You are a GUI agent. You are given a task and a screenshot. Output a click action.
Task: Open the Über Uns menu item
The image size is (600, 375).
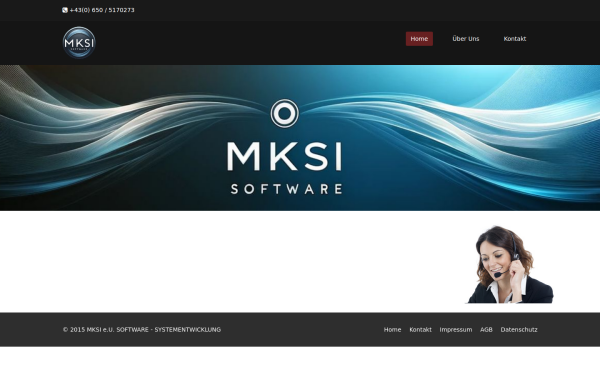[x=466, y=39]
